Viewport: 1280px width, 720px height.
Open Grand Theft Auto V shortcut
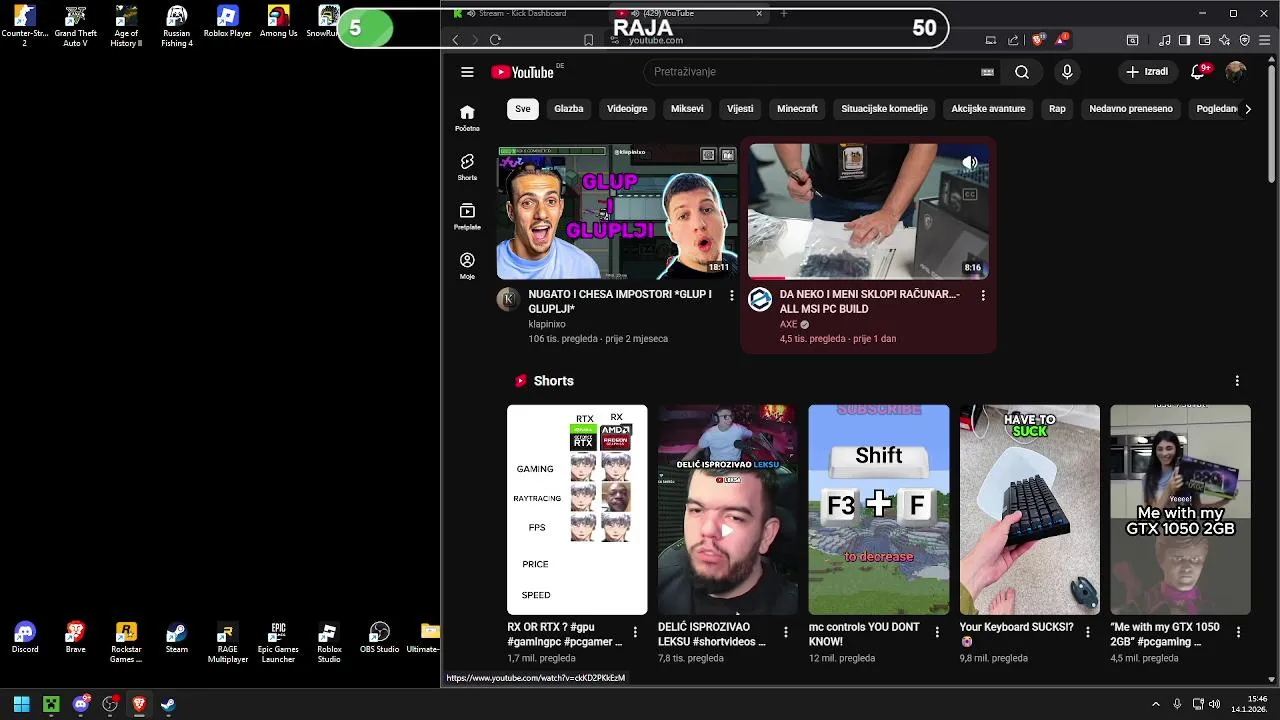(x=75, y=26)
